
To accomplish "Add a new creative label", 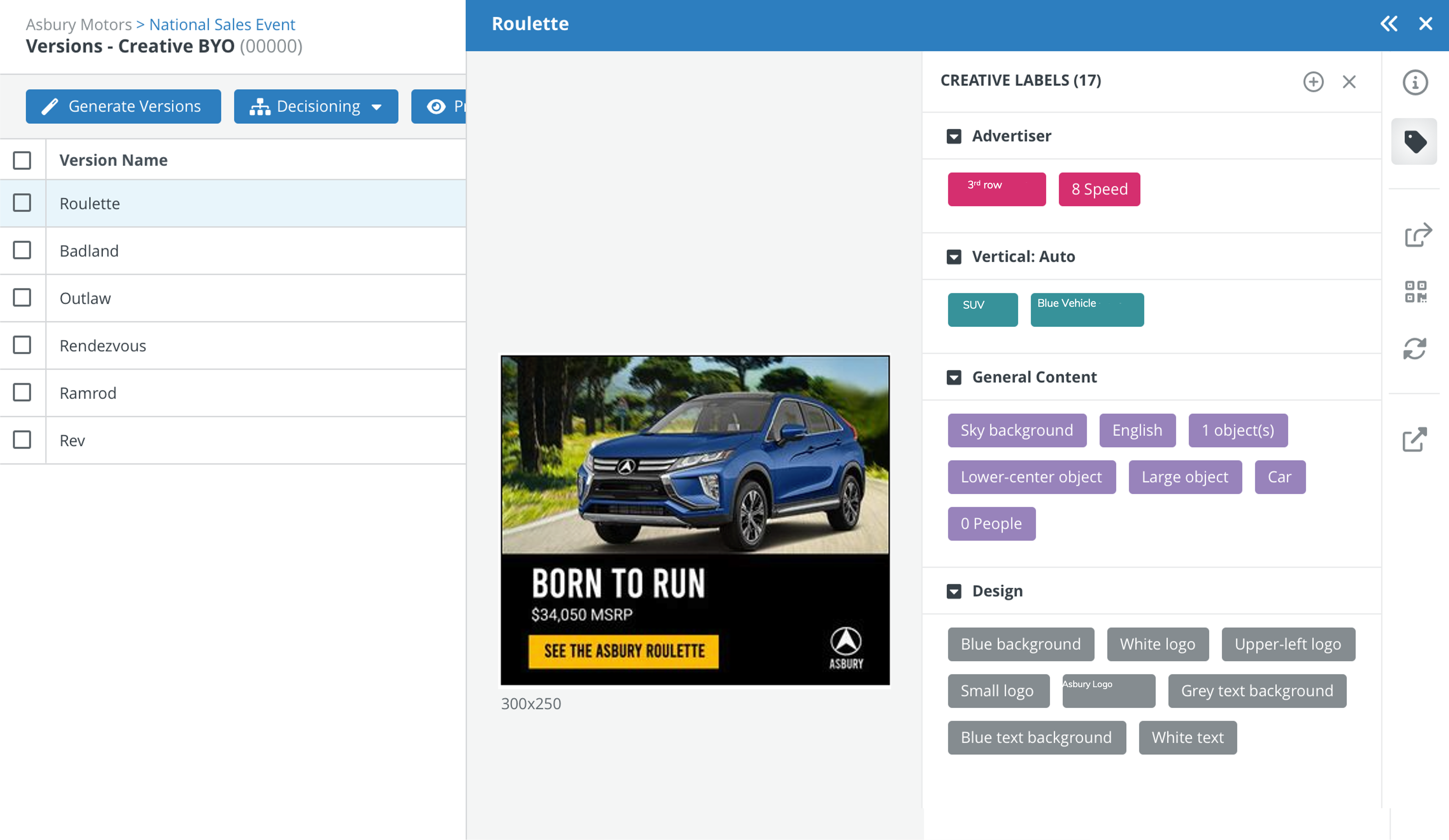I will [1313, 82].
